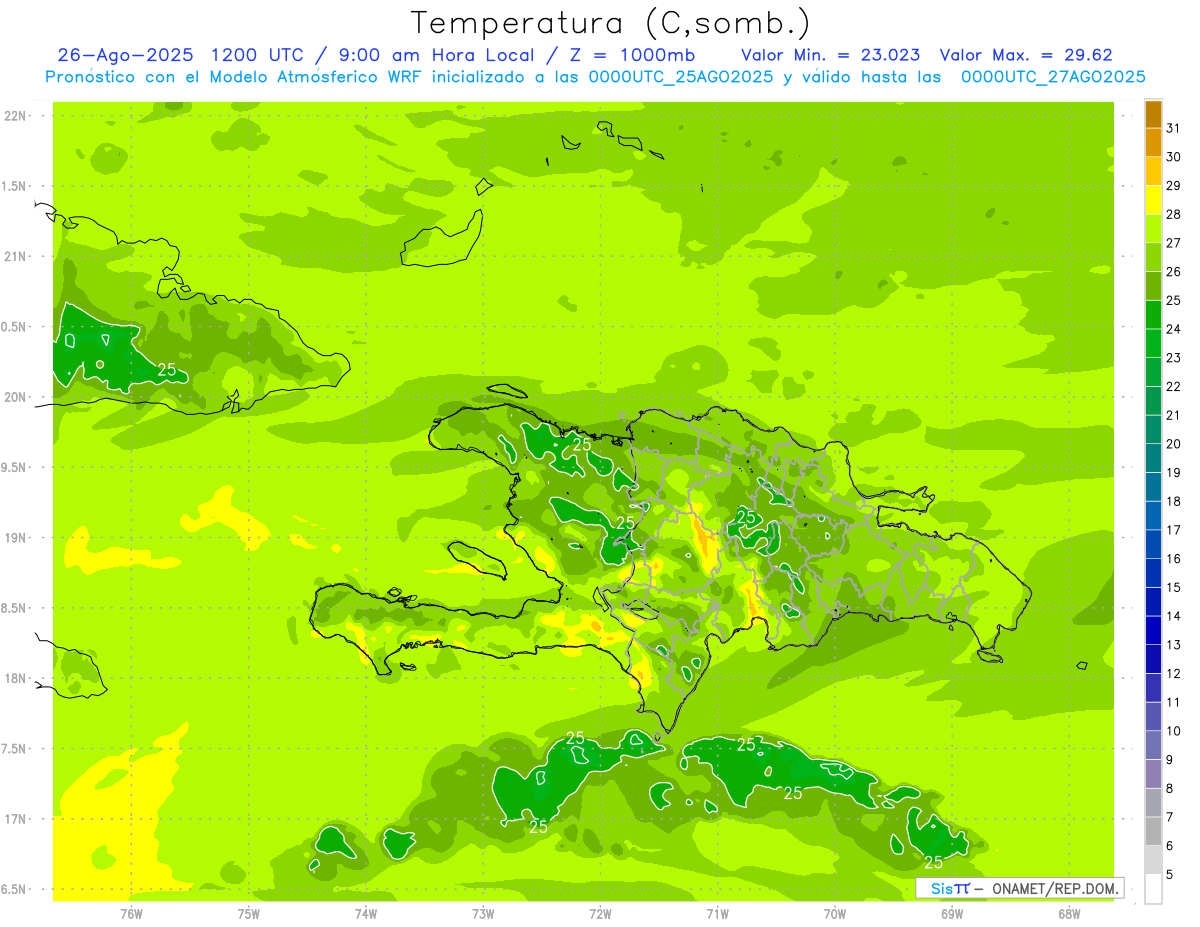Click the '17N' latitude axis label
1200x927 pixels.
16,819
